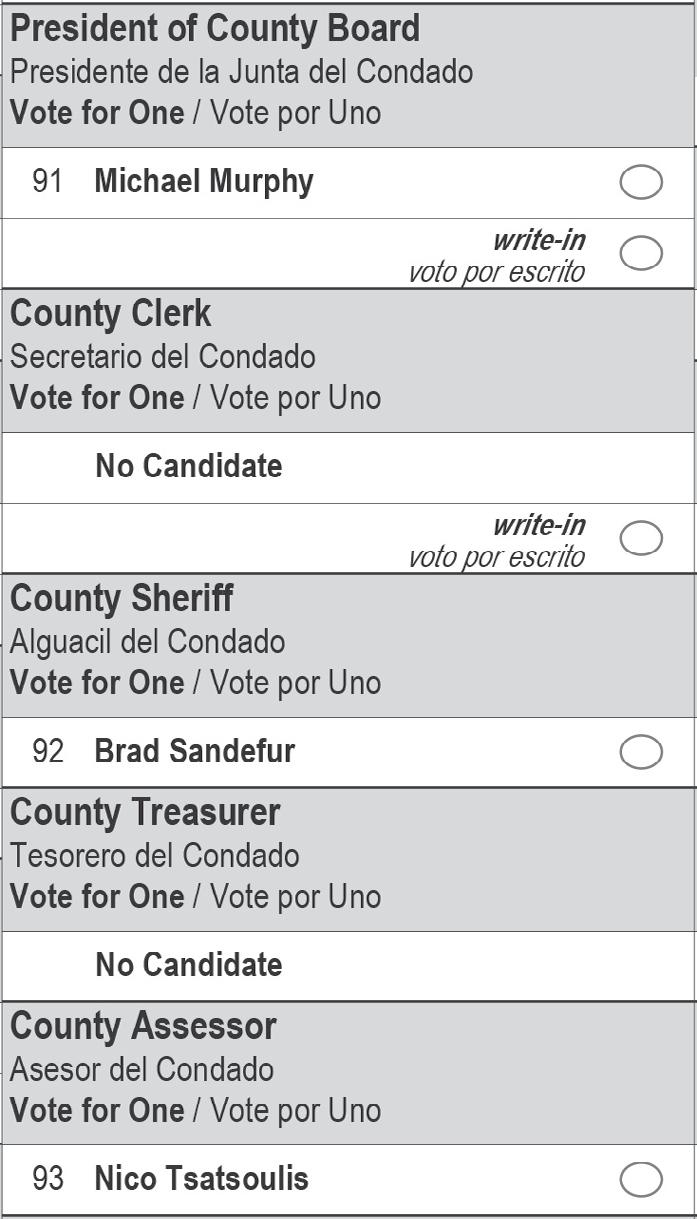Click candidate number 92
This screenshot has height=1219, width=697.
tap(48, 751)
